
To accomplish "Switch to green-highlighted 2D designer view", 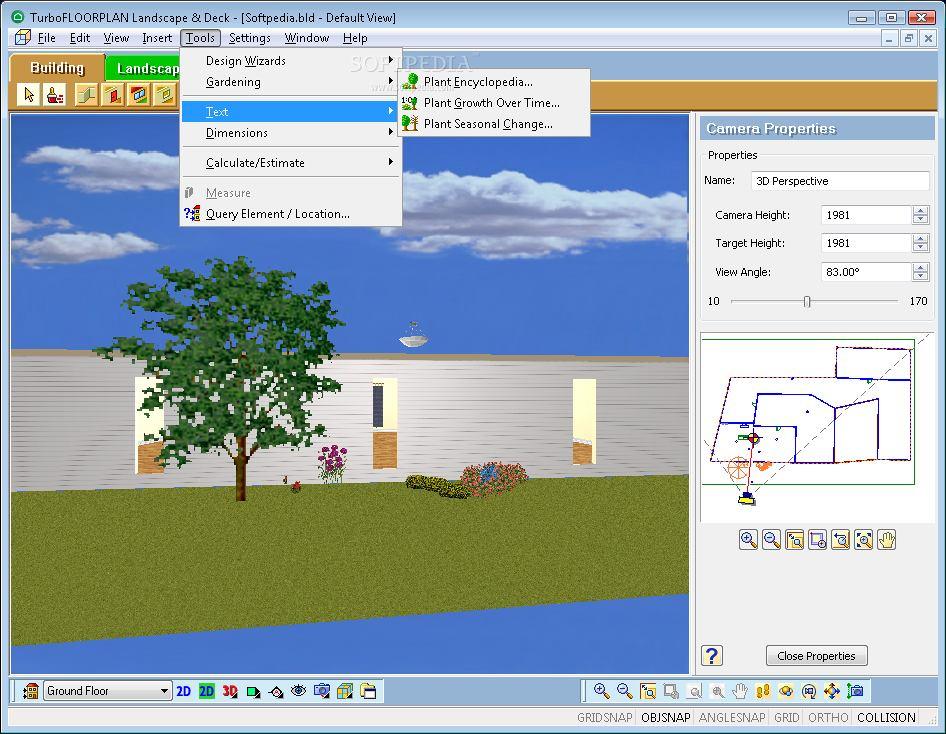I will tap(206, 691).
